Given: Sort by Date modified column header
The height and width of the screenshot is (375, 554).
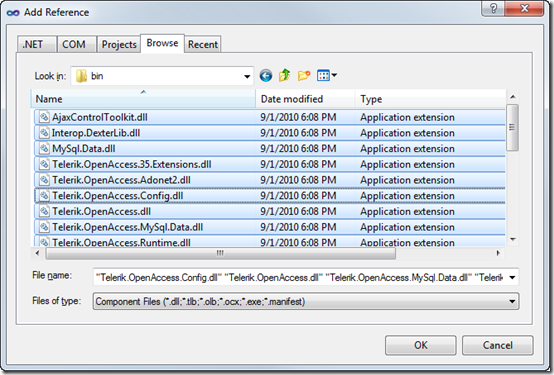Looking at the screenshot, I should point(305,99).
